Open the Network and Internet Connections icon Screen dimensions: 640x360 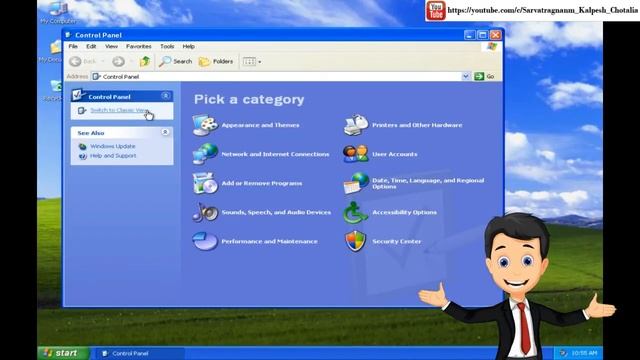point(204,154)
